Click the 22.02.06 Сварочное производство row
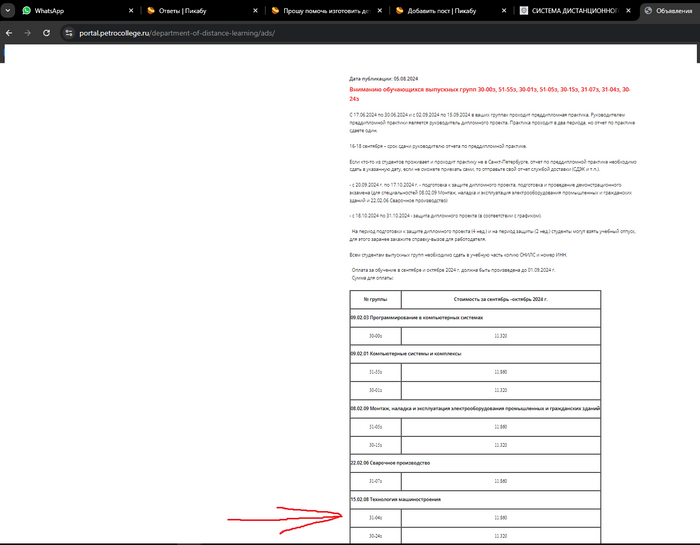700x545 pixels. pyautogui.click(x=475, y=463)
